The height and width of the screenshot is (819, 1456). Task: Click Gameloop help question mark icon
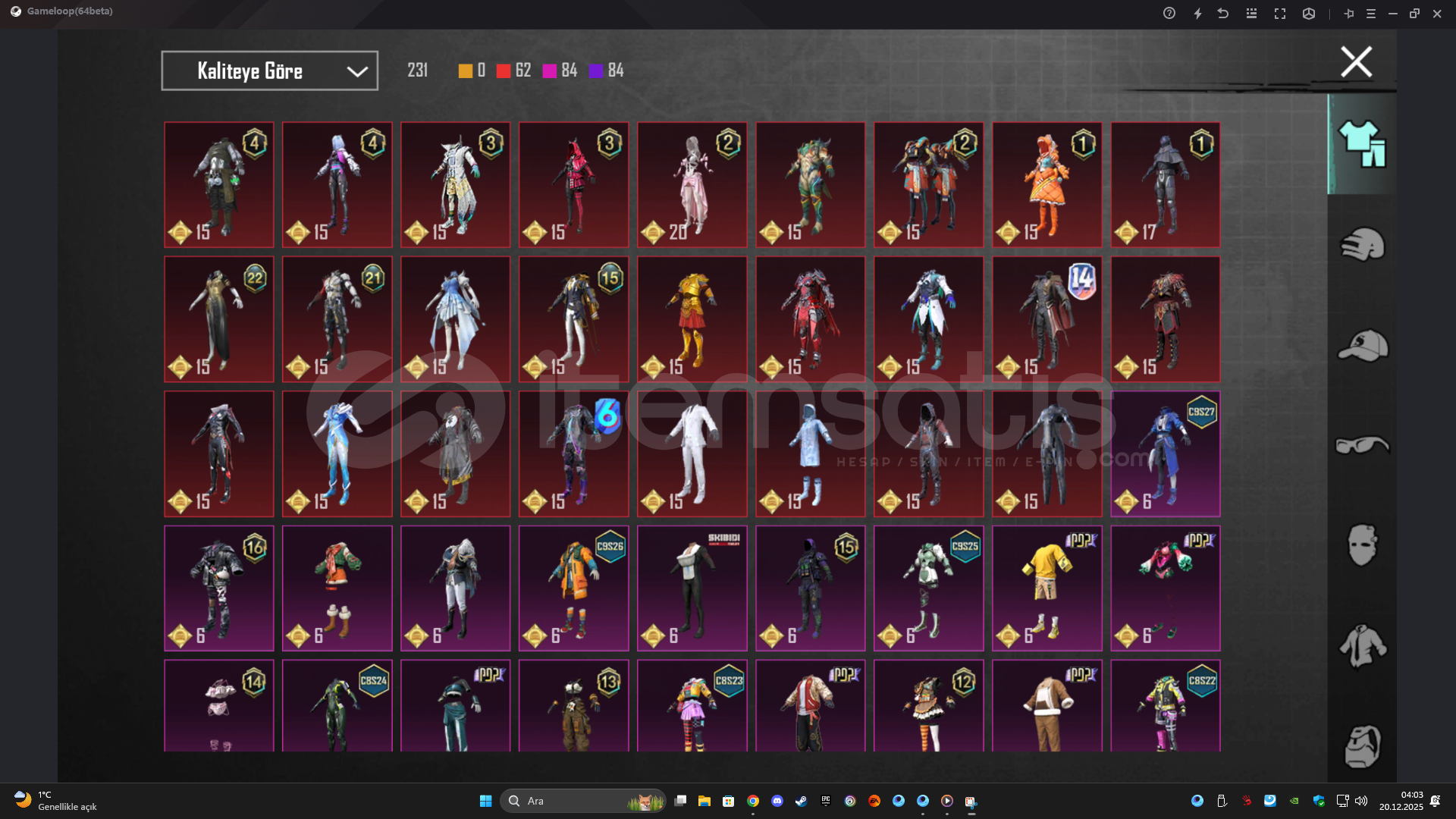coord(1169,13)
